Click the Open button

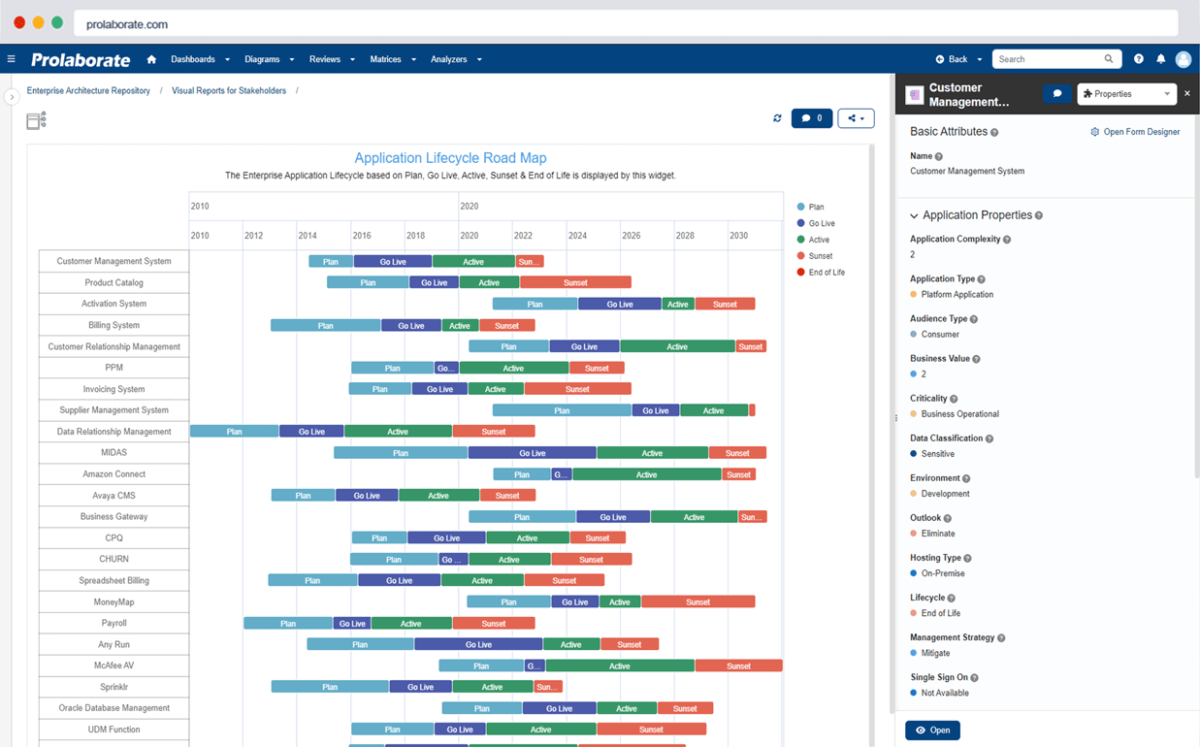click(x=932, y=730)
